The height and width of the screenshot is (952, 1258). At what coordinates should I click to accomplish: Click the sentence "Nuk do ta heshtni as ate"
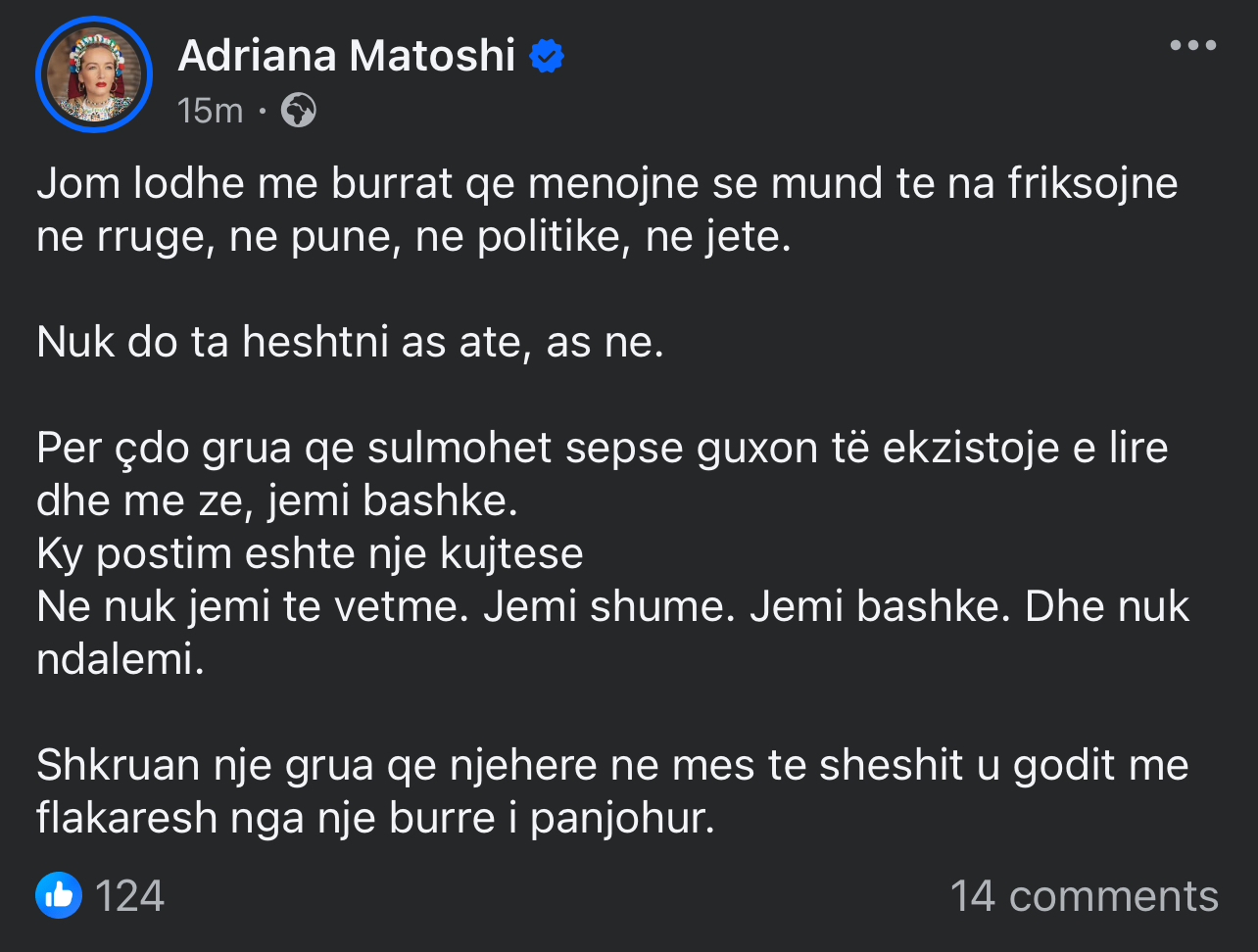pyautogui.click(x=350, y=343)
